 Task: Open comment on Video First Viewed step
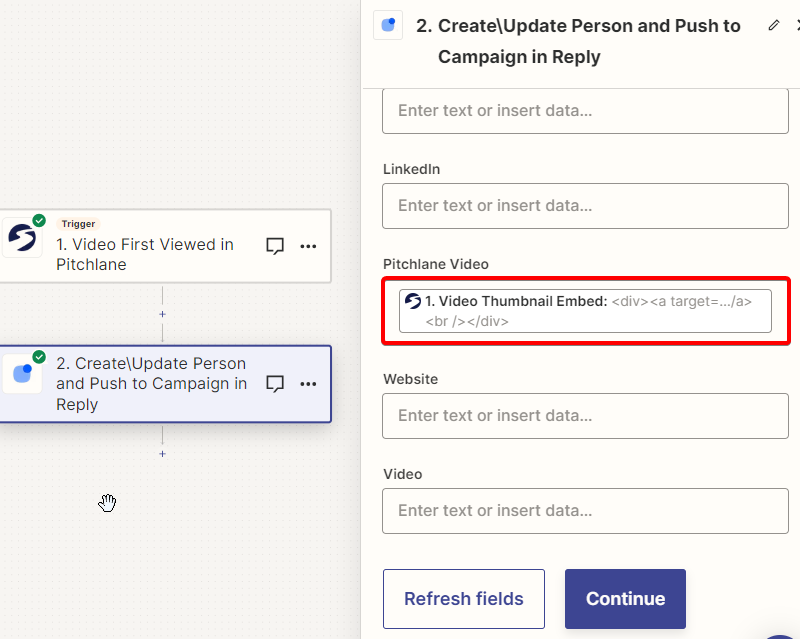(x=275, y=246)
